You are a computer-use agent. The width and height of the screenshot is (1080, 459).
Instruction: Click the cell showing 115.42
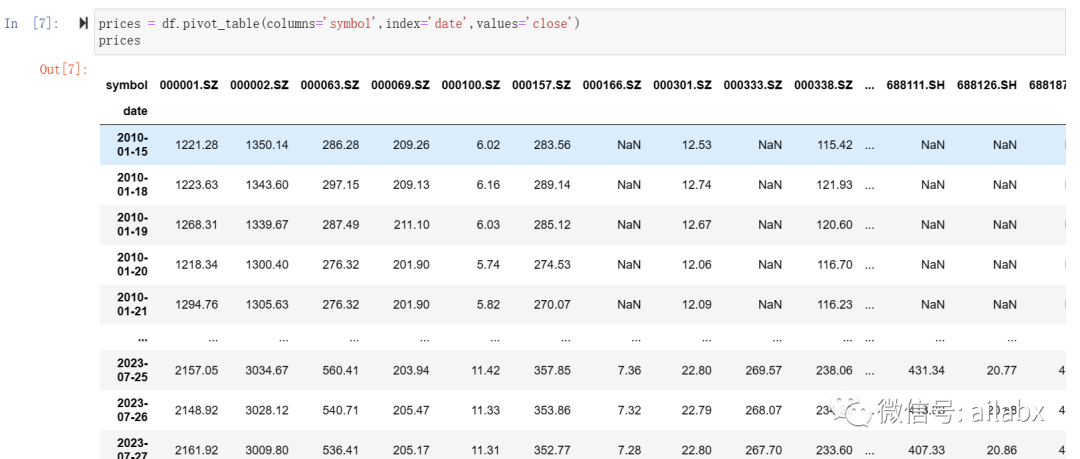click(835, 145)
